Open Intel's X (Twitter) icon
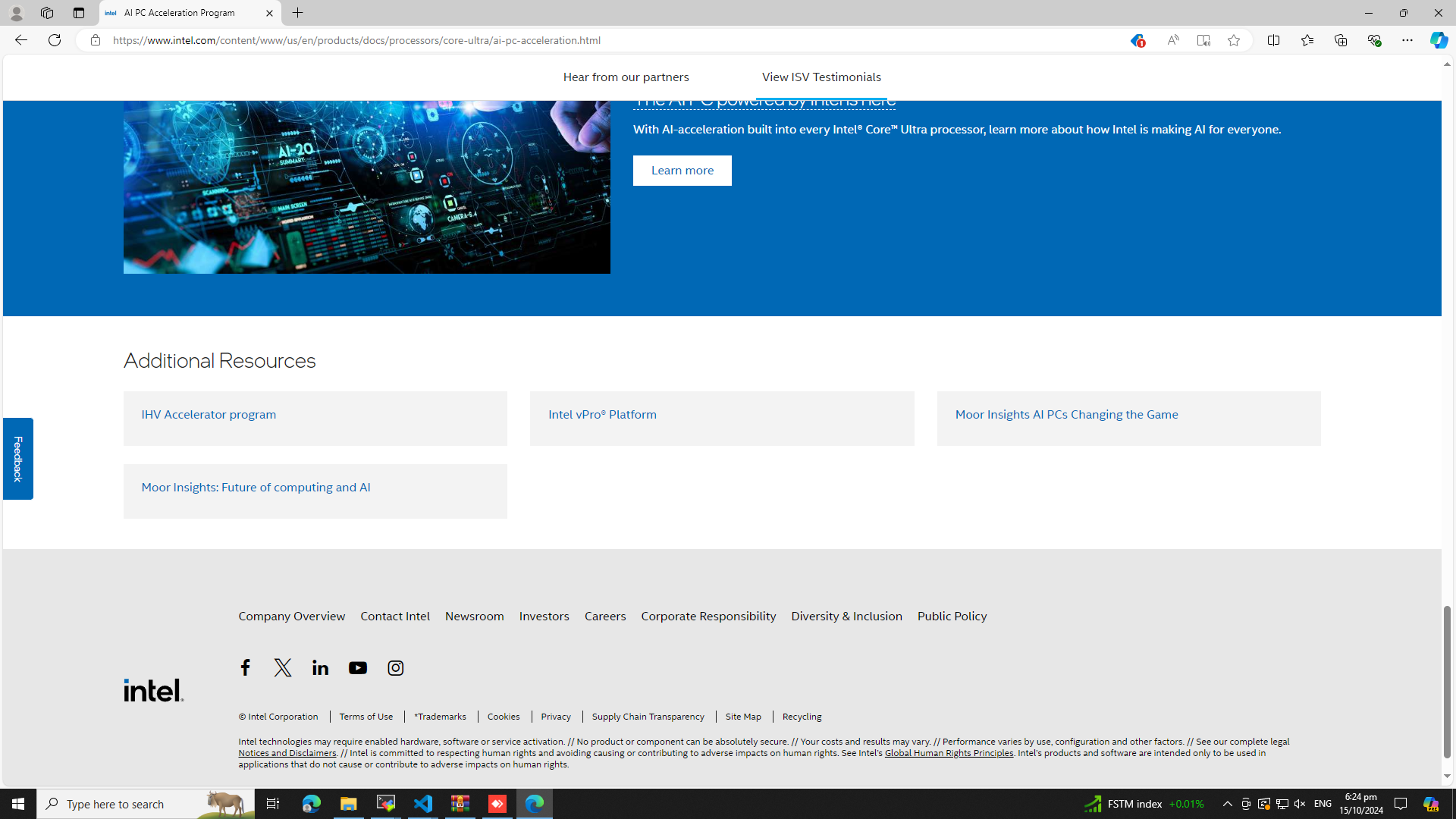 click(x=283, y=667)
